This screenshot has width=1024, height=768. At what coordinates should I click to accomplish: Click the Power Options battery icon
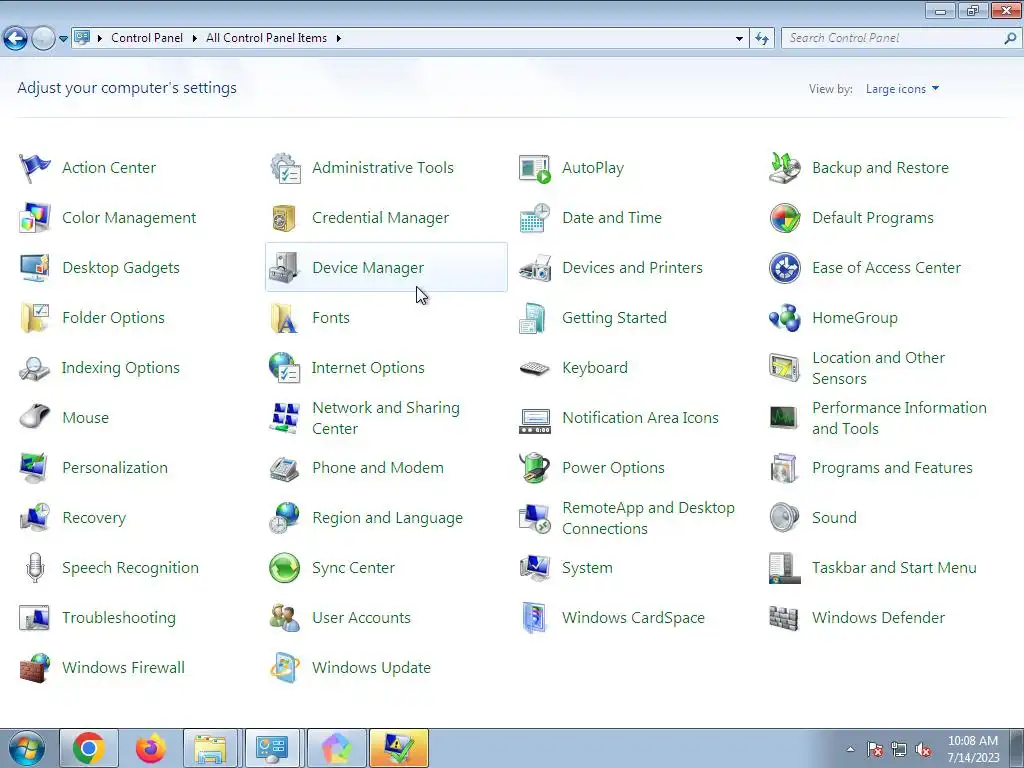pos(535,468)
